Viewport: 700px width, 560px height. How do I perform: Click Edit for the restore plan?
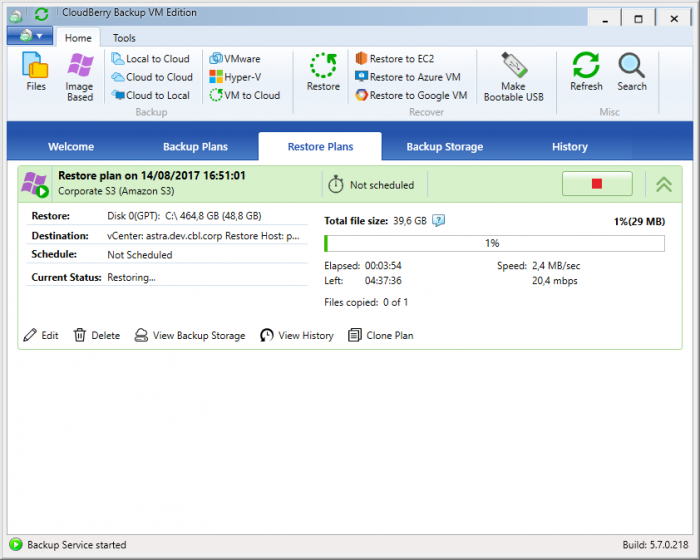[x=41, y=336]
